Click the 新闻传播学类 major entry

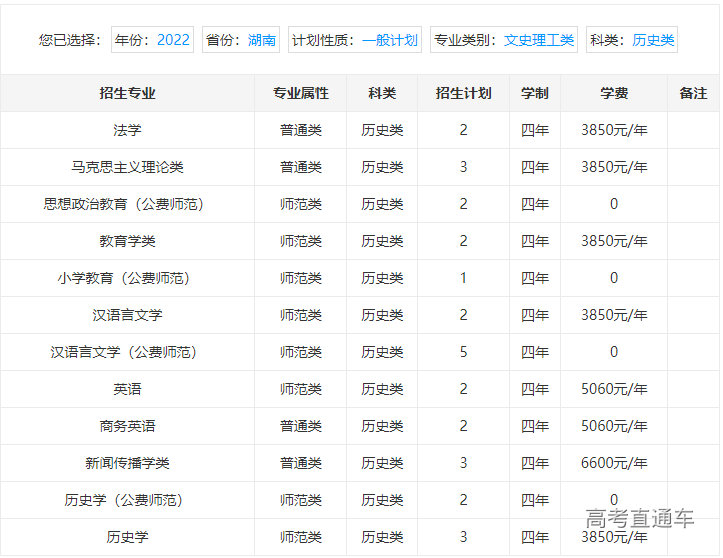pyautogui.click(x=127, y=463)
